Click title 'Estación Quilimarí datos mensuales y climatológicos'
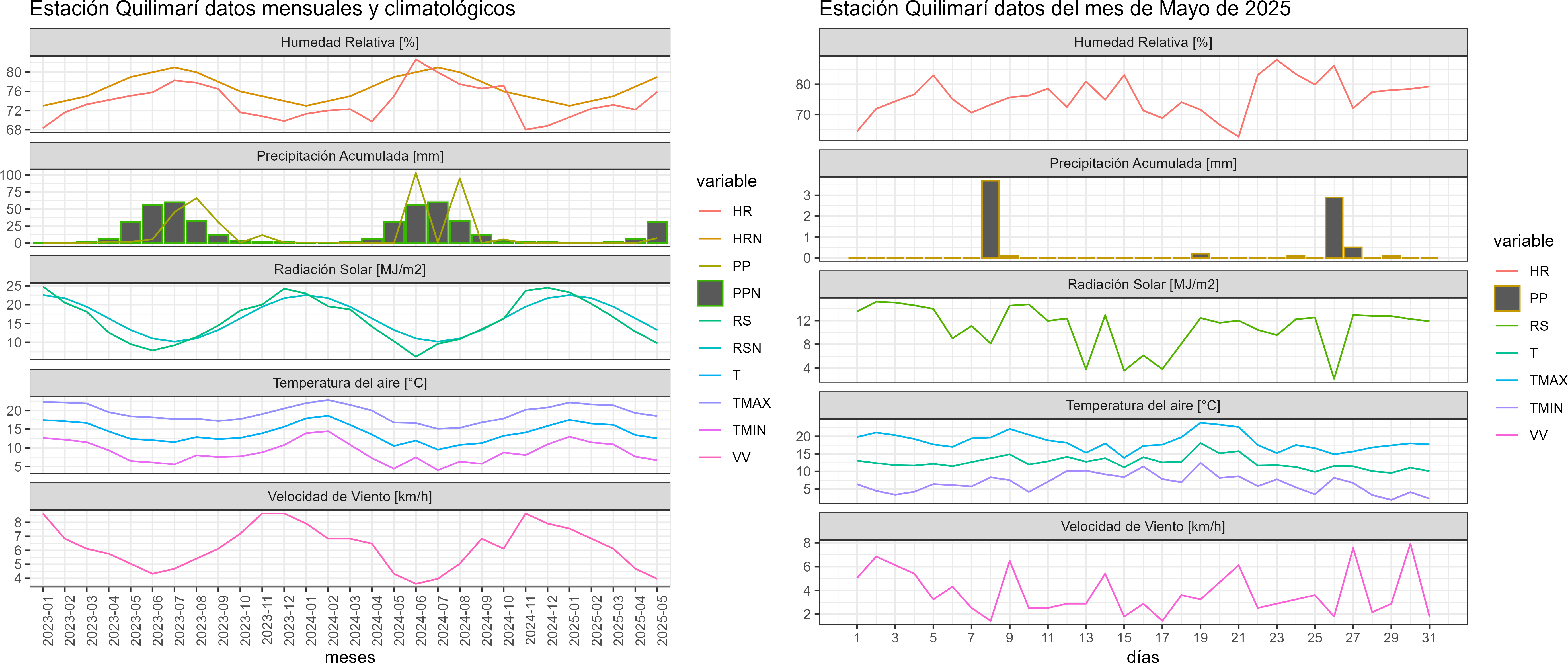Image resolution: width=1568 pixels, height=663 pixels. (x=272, y=9)
